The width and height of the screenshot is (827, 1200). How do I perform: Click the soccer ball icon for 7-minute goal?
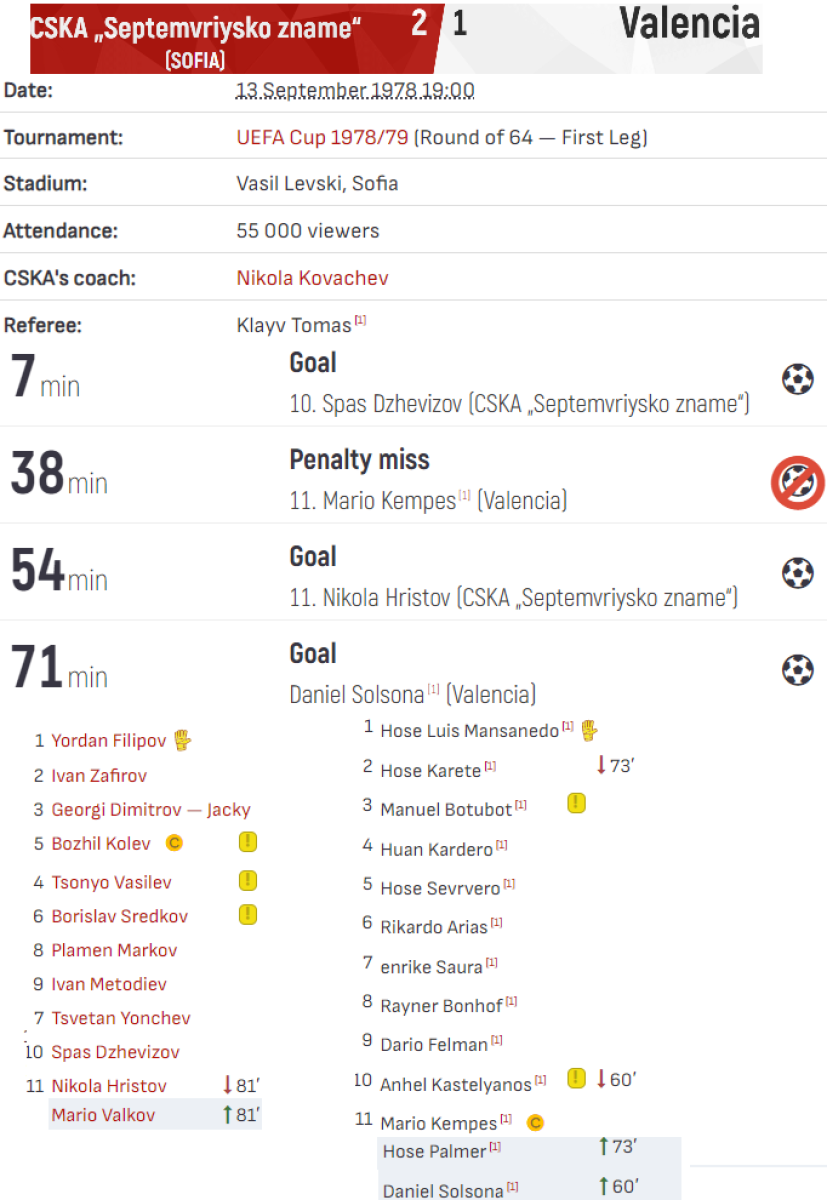[x=797, y=380]
